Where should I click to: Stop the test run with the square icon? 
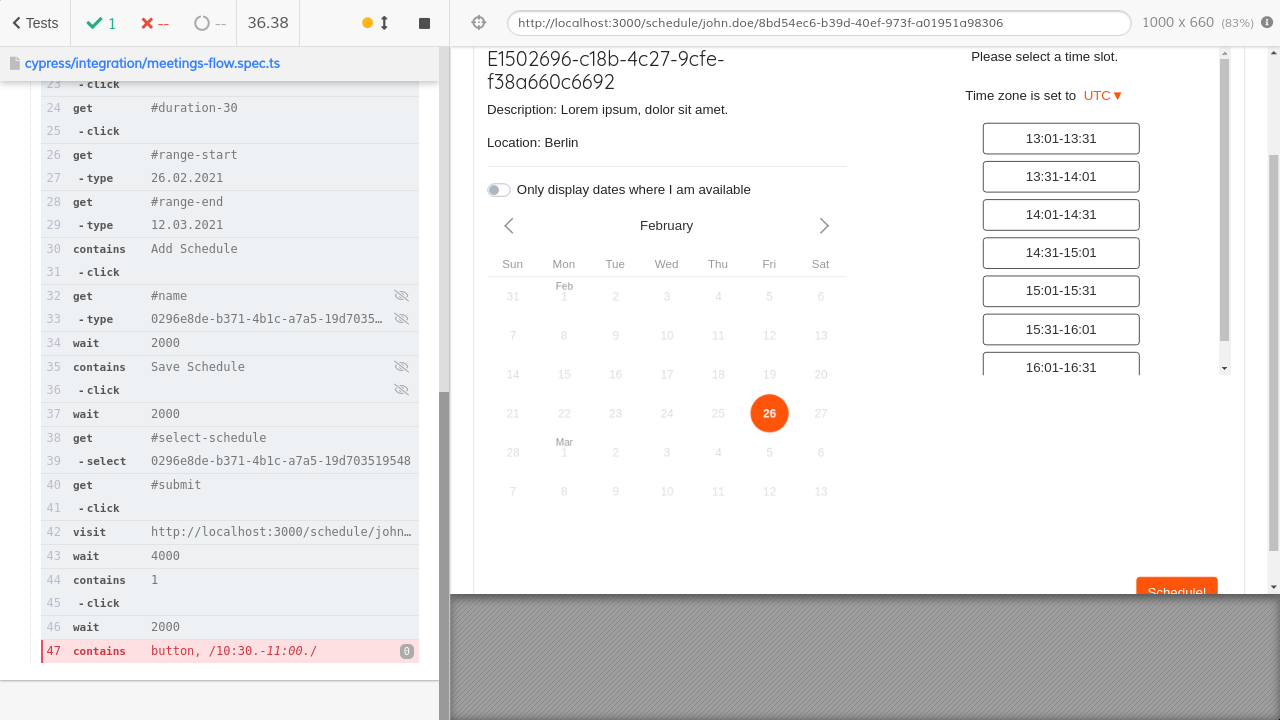(423, 21)
